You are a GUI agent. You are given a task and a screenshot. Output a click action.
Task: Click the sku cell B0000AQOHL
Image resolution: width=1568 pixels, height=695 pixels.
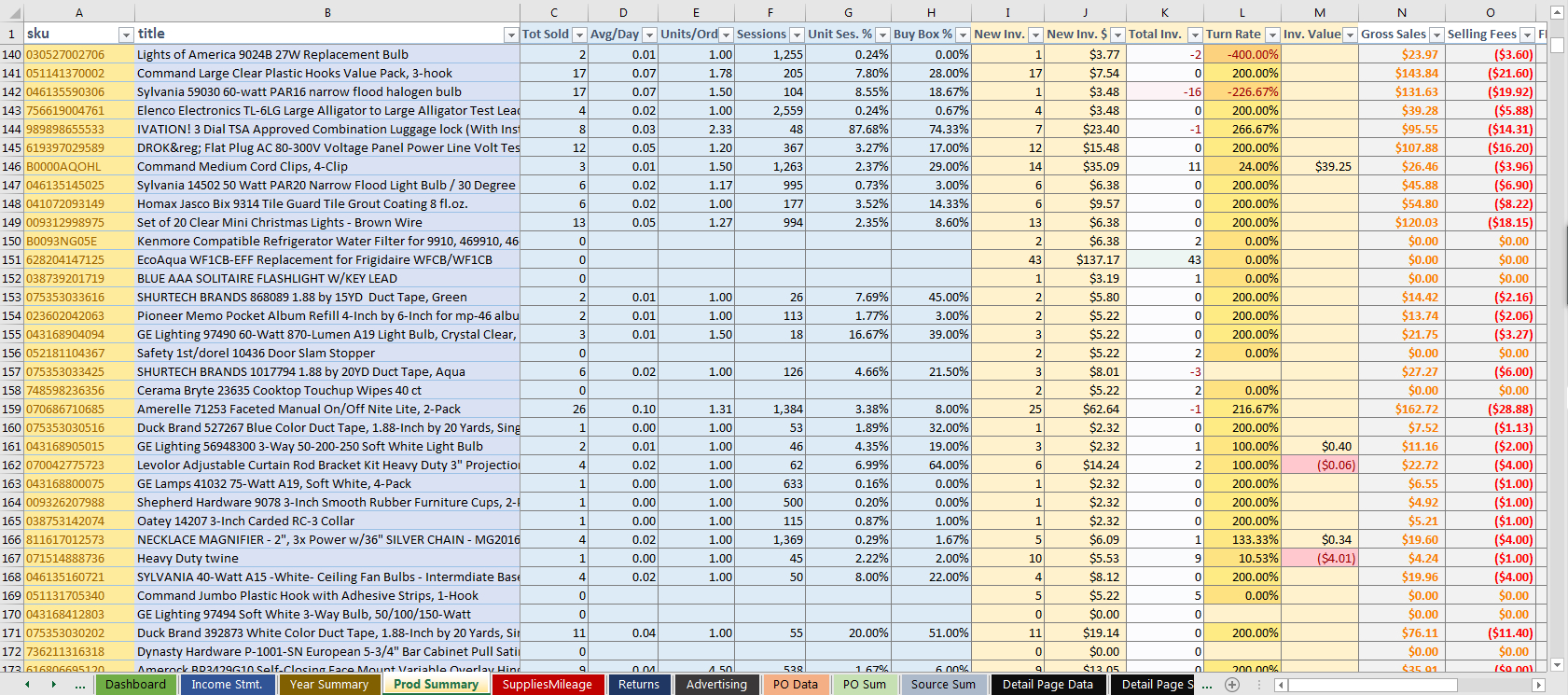pyautogui.click(x=79, y=167)
